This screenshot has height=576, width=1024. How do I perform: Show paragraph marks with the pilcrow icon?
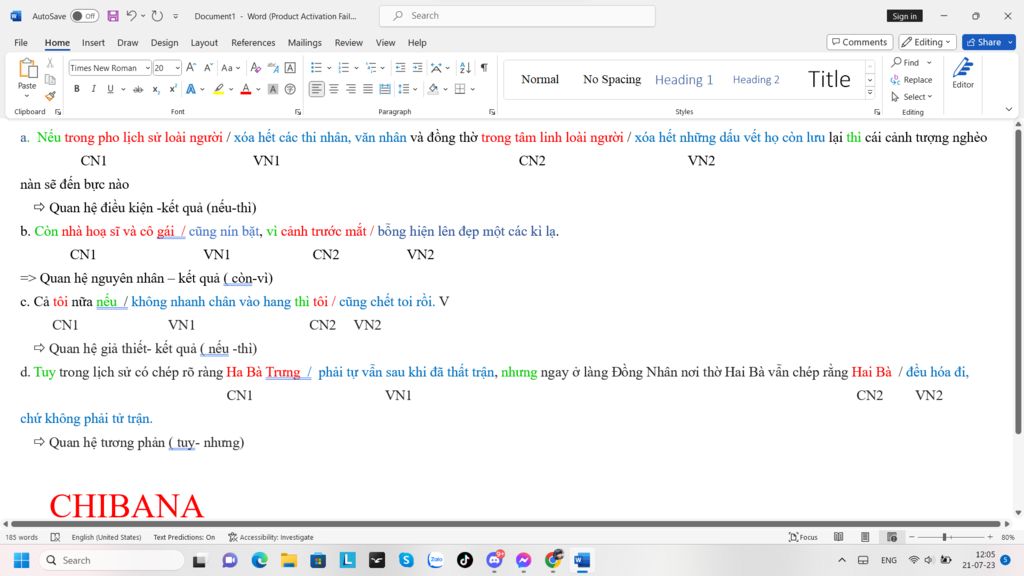coord(484,68)
